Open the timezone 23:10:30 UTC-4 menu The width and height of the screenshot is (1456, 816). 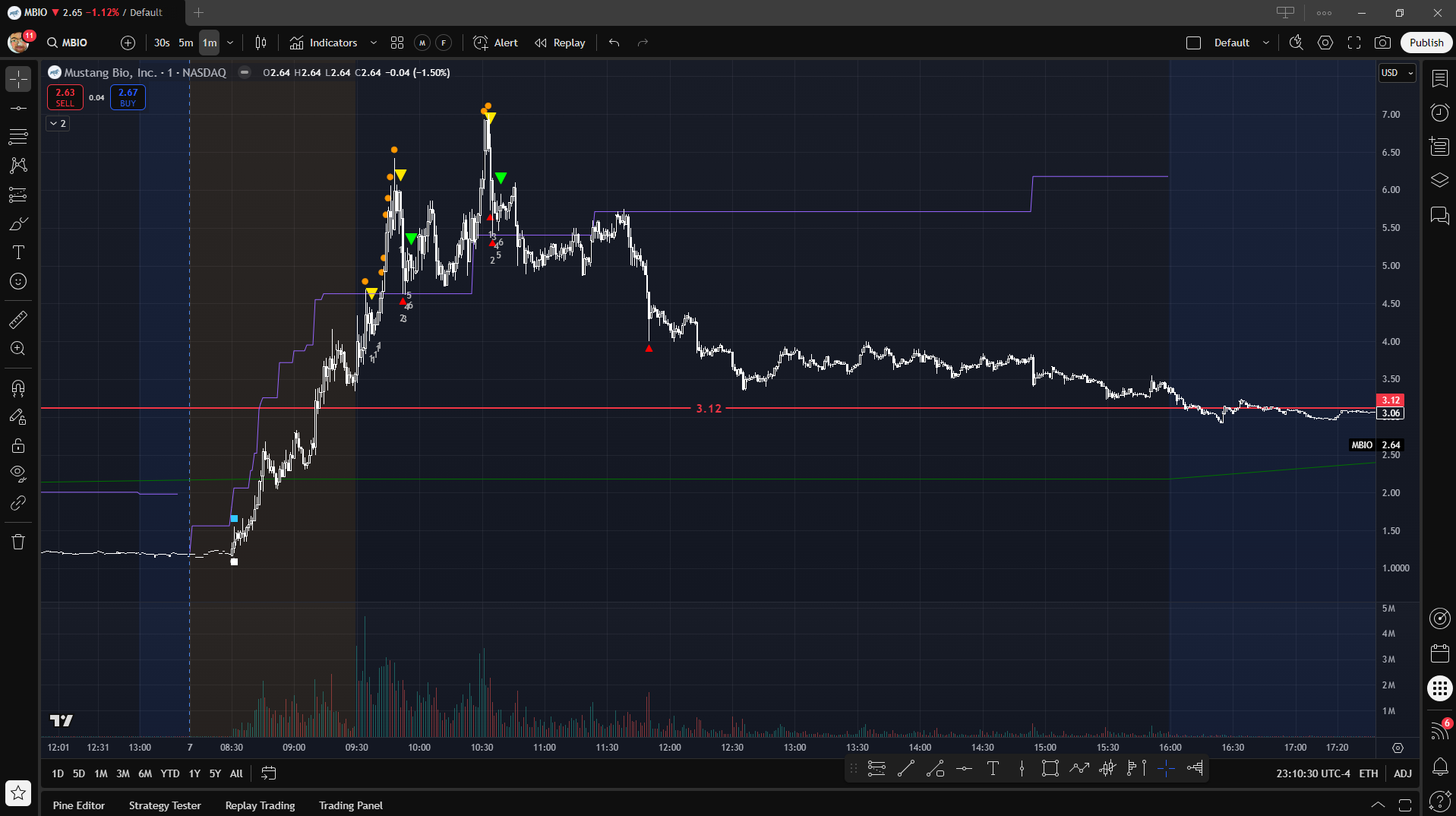(x=1313, y=773)
